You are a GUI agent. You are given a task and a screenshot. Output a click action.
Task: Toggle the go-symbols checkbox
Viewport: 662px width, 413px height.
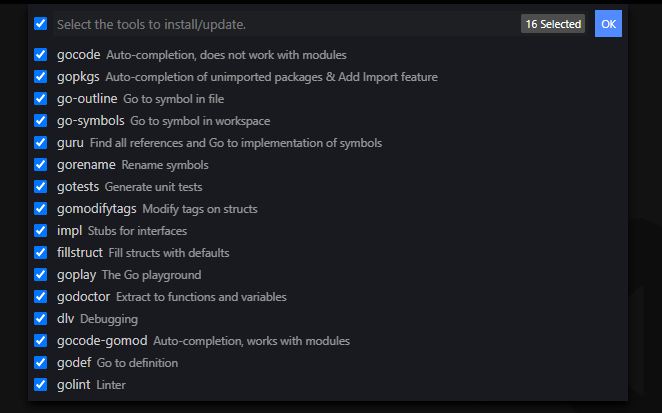point(41,120)
